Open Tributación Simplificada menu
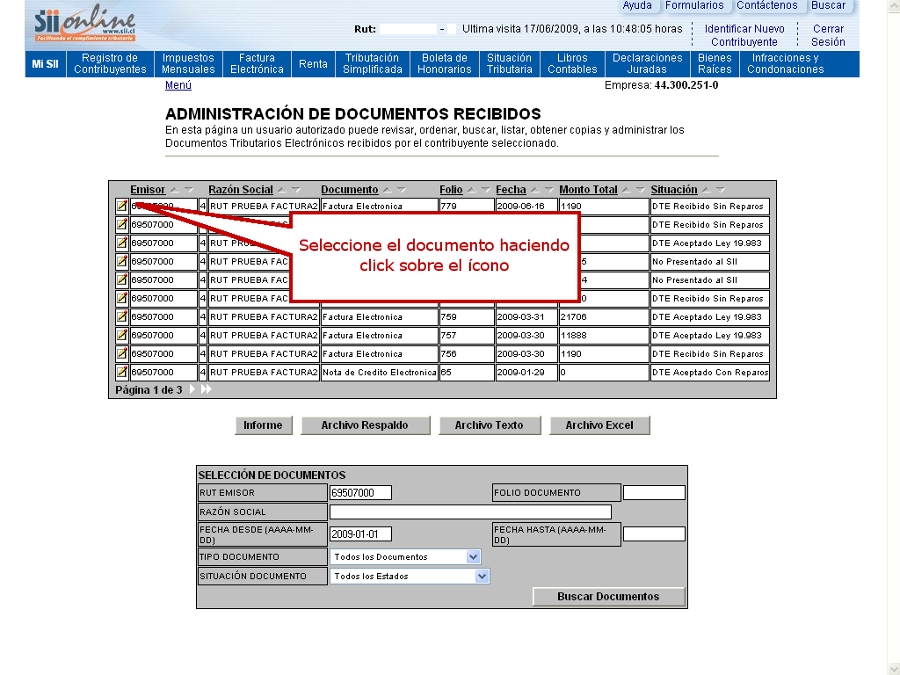Viewport: 900px width, 675px height. click(x=373, y=64)
